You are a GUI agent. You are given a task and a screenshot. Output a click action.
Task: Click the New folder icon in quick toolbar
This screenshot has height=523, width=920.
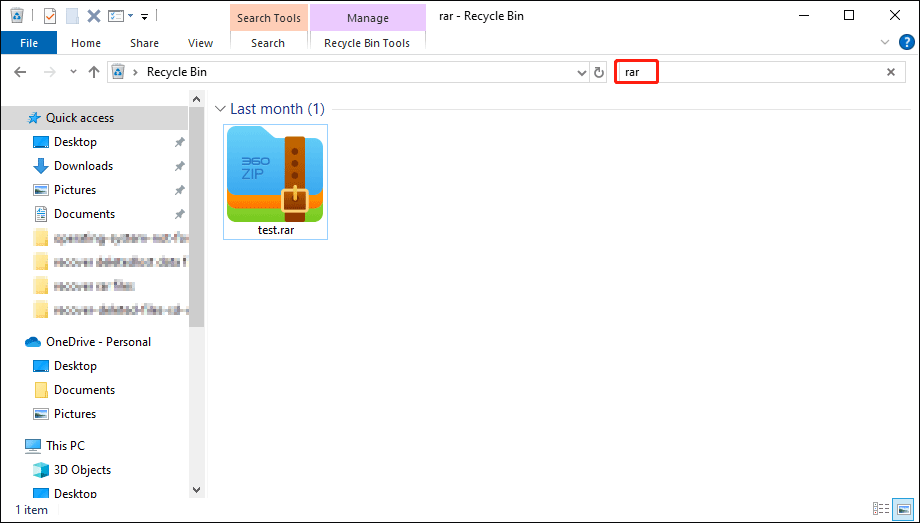[x=72, y=16]
